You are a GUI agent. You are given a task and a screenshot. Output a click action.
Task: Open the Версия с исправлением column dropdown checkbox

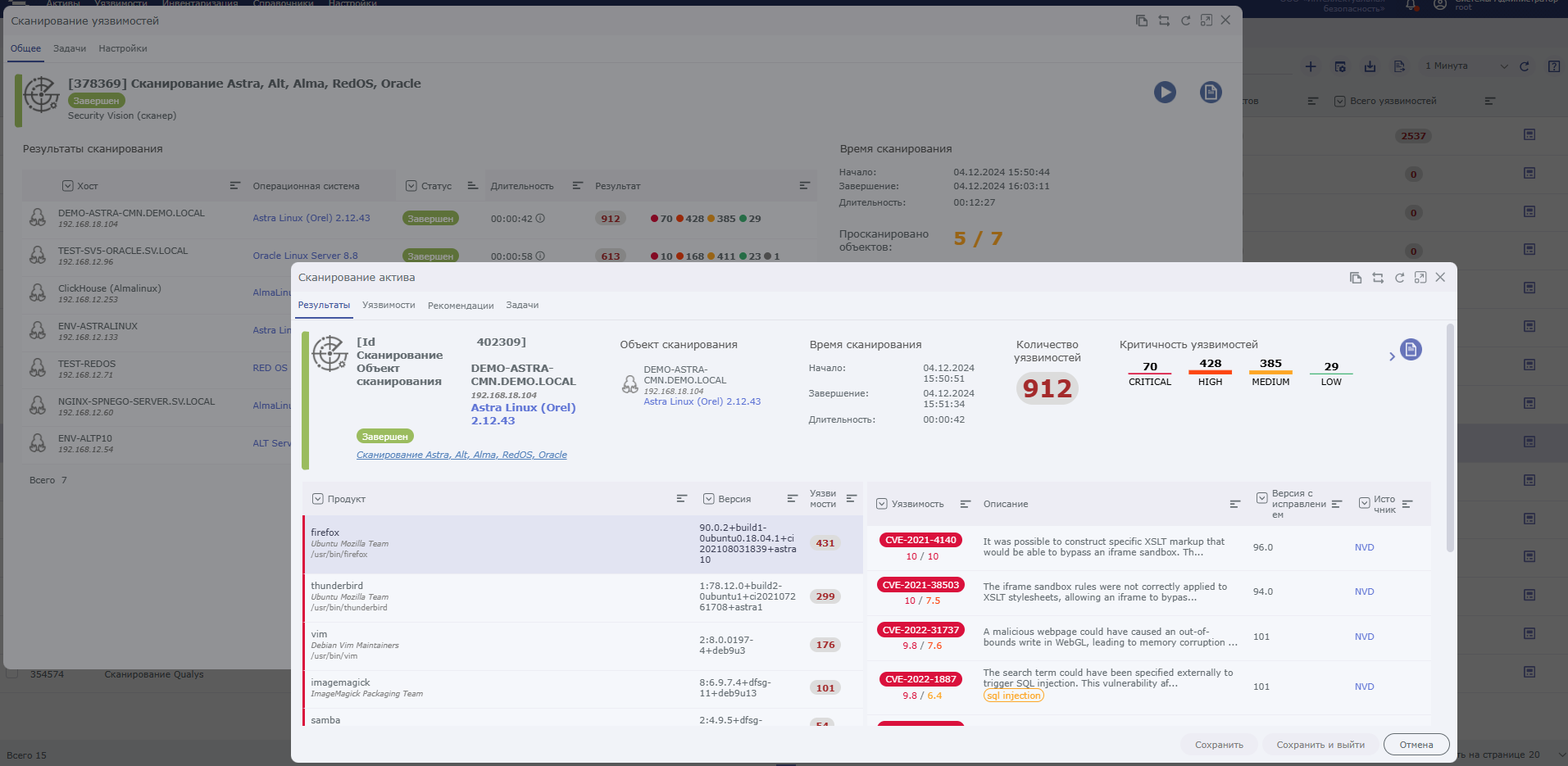click(x=1262, y=499)
